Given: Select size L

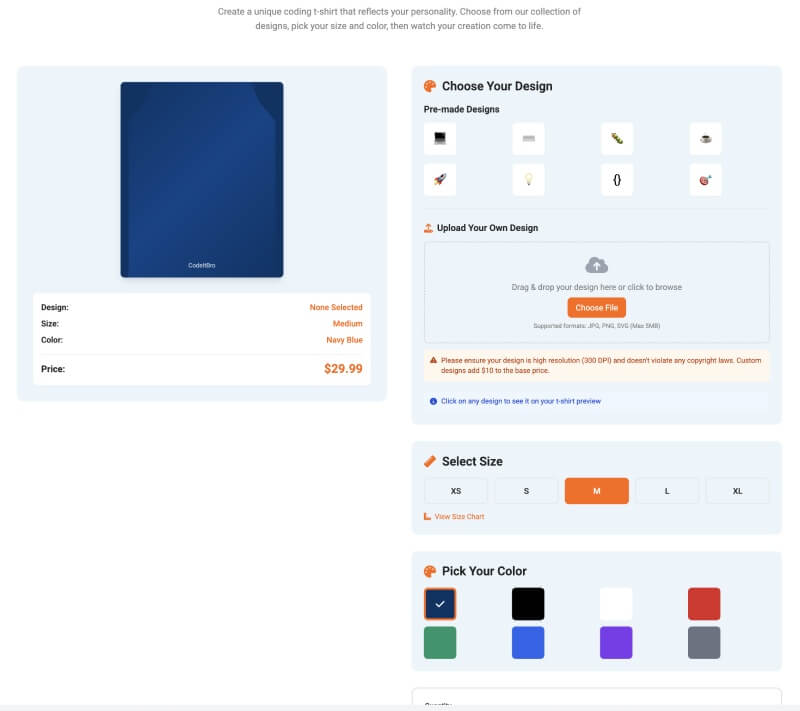Looking at the screenshot, I should coord(667,490).
